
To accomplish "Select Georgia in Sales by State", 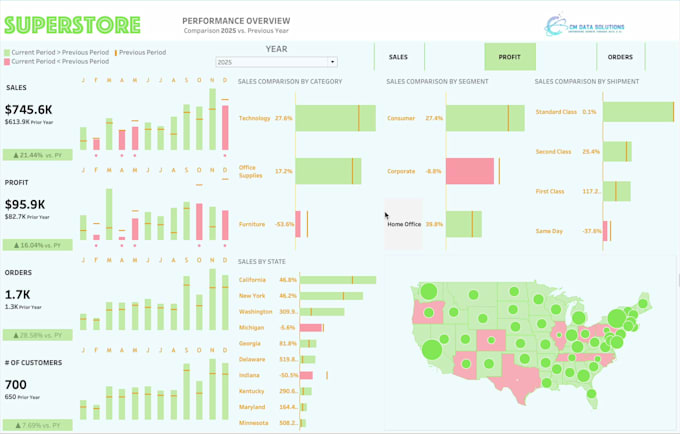I will [249, 343].
